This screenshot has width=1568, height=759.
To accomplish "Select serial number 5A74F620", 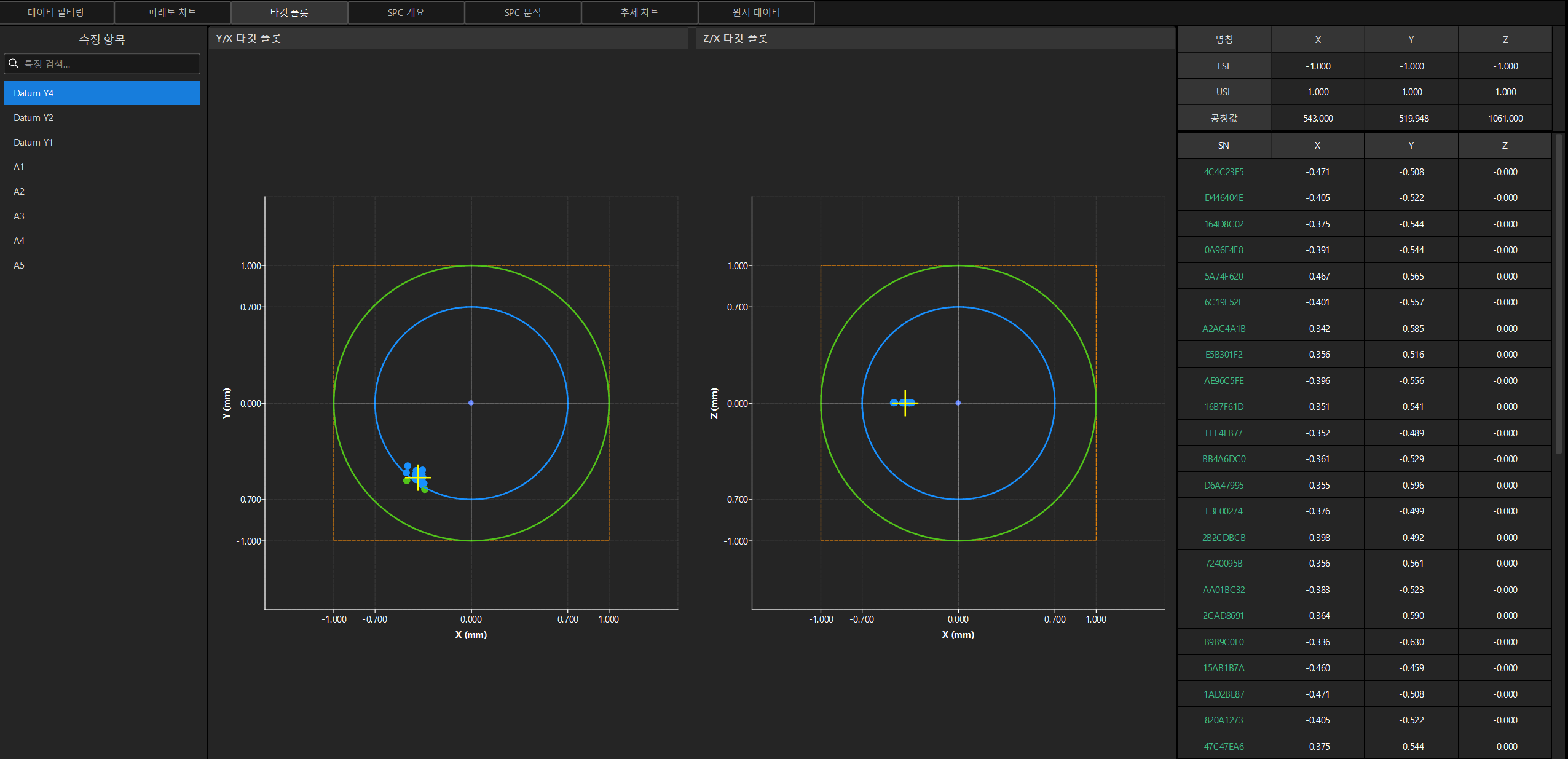I will pyautogui.click(x=1224, y=277).
